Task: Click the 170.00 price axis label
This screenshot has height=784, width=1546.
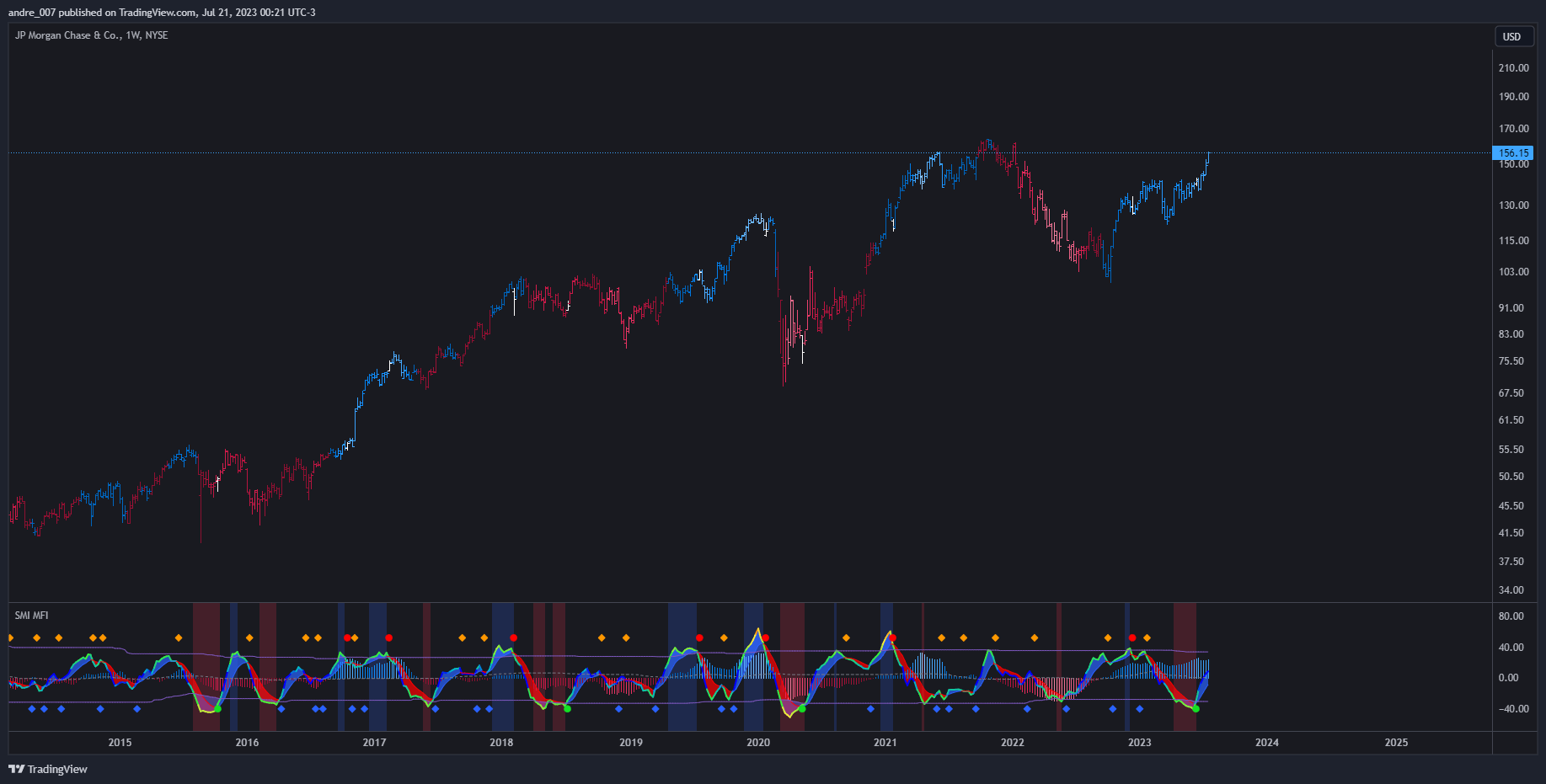Action: click(x=1513, y=129)
